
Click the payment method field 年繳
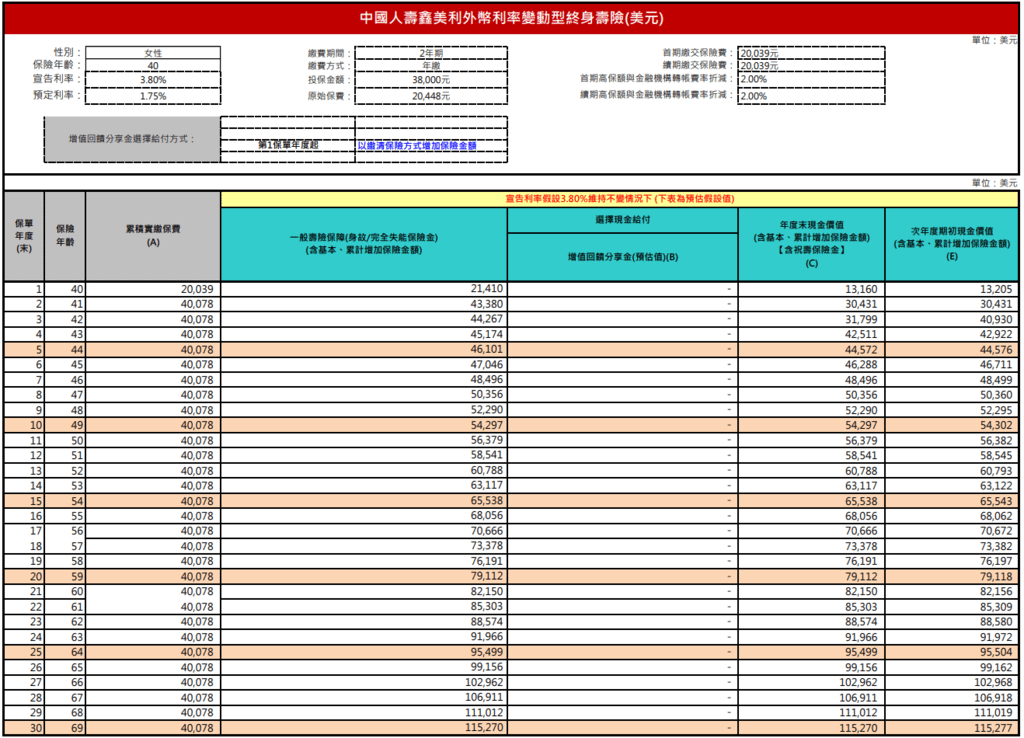[431, 65]
